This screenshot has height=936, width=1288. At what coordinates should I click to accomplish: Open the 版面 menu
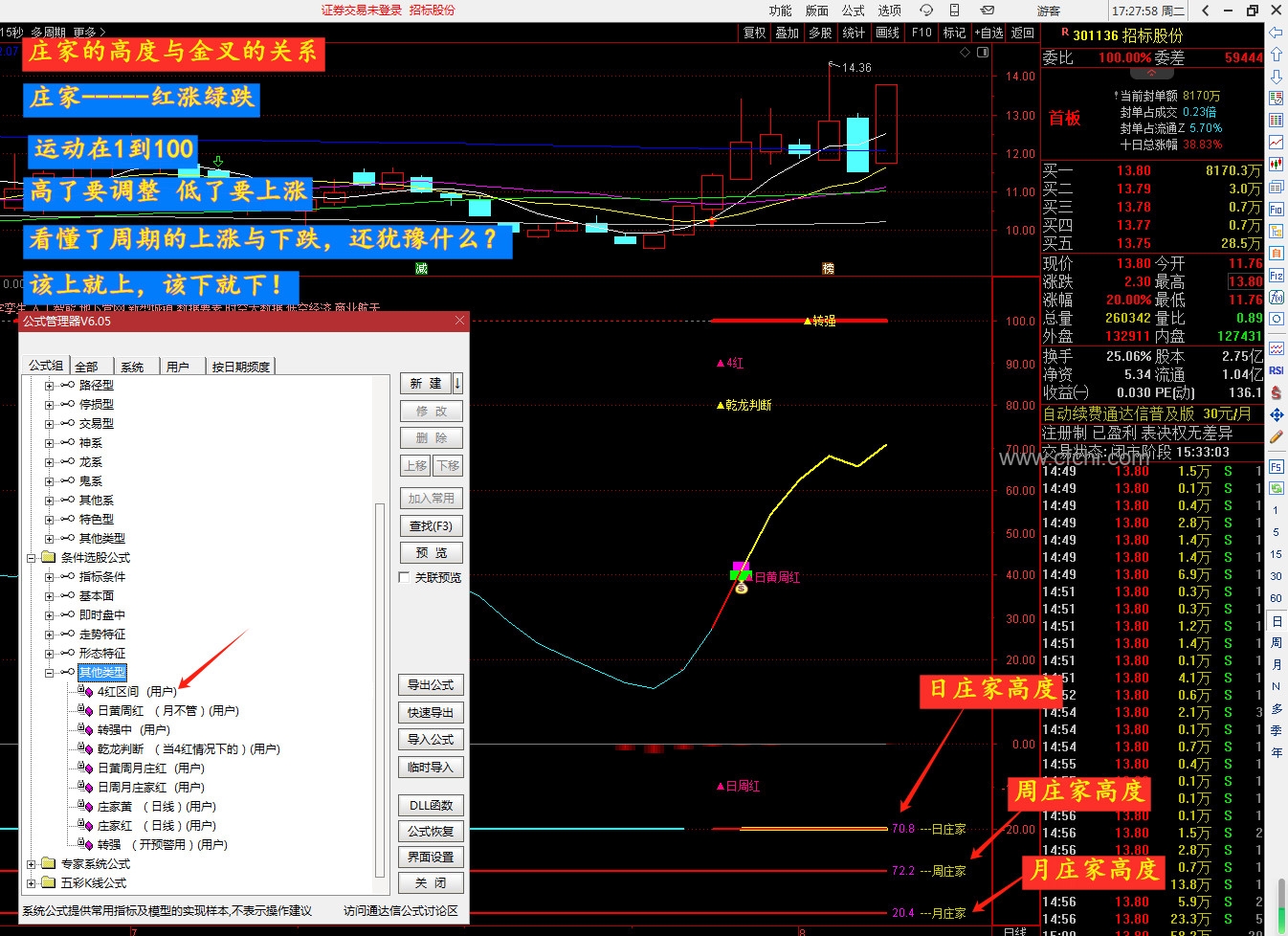[x=816, y=11]
